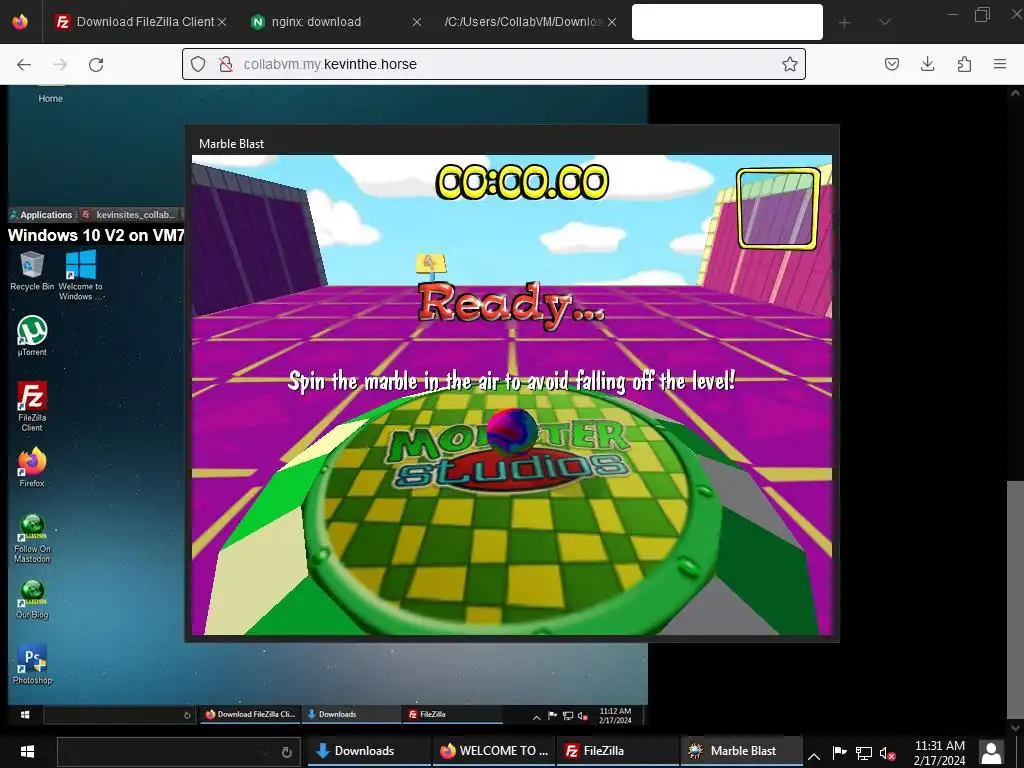Open Follow On Mastodon shortcut
Screen dimensions: 1024x768
click(32, 539)
